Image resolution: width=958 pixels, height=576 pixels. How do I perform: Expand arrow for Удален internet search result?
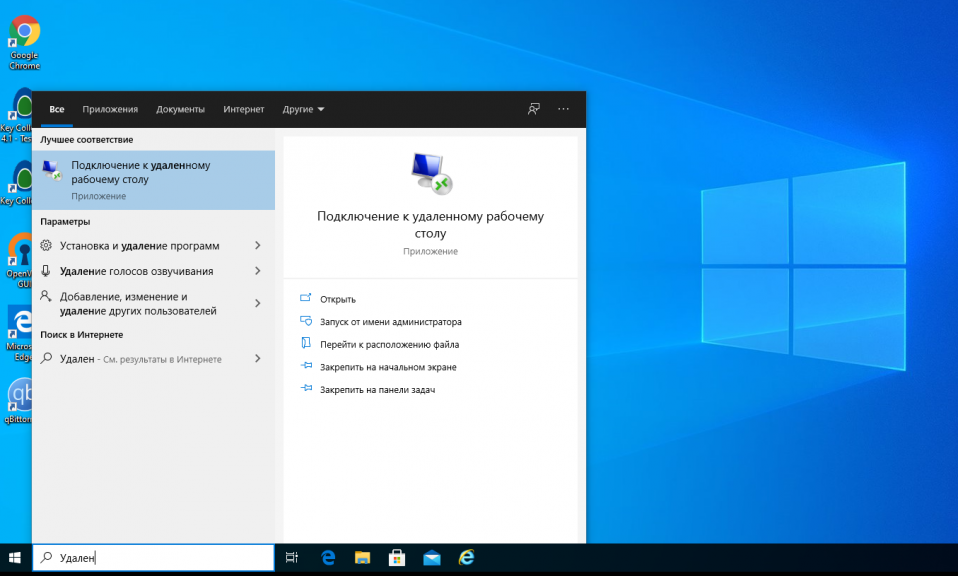point(258,358)
